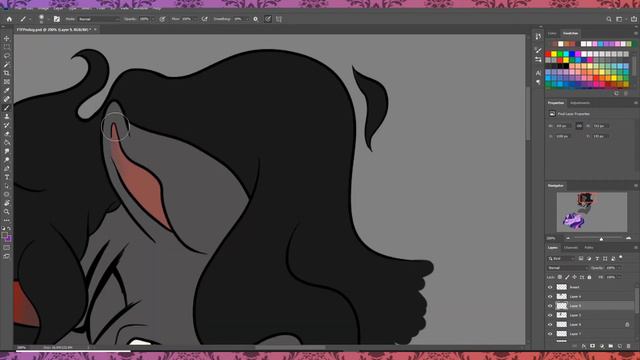Open the layer Opacity dropdown in the Layers panel
The height and width of the screenshot is (360, 640).
[x=619, y=268]
